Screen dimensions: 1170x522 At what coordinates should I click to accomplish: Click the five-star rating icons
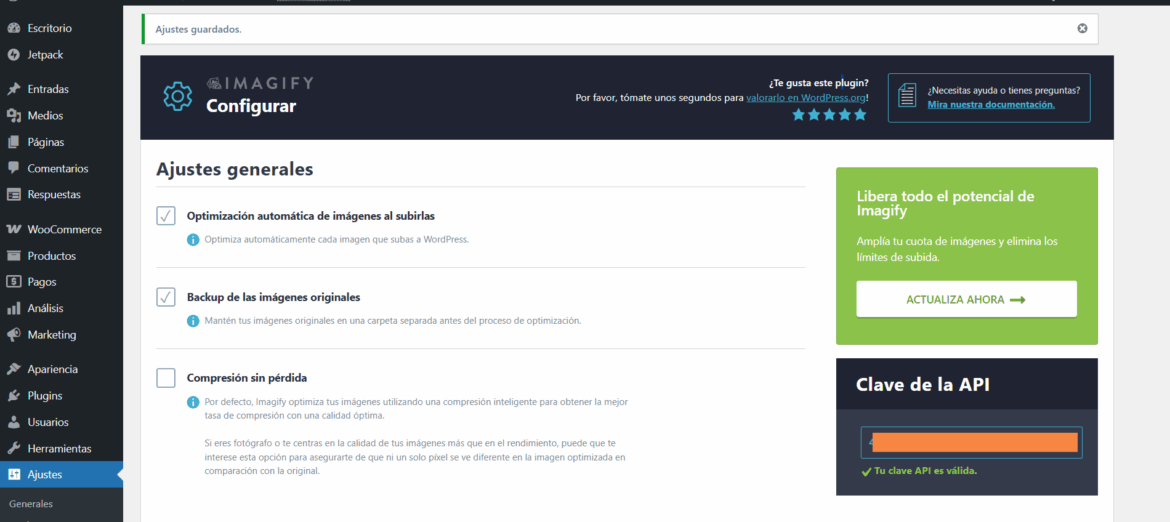click(829, 115)
